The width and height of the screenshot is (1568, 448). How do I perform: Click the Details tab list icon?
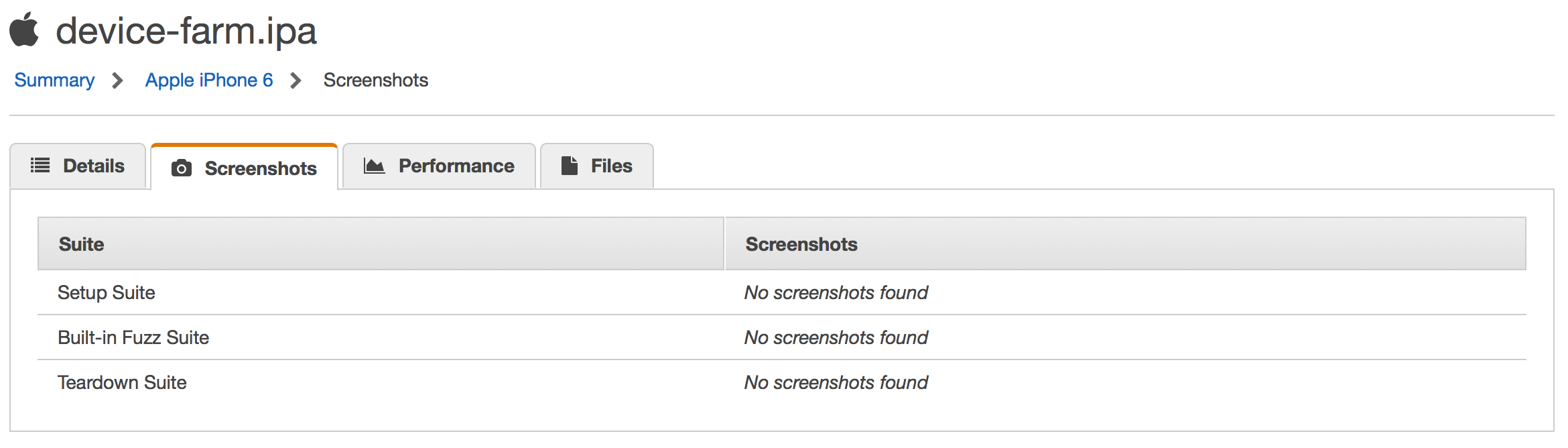pyautogui.click(x=40, y=166)
